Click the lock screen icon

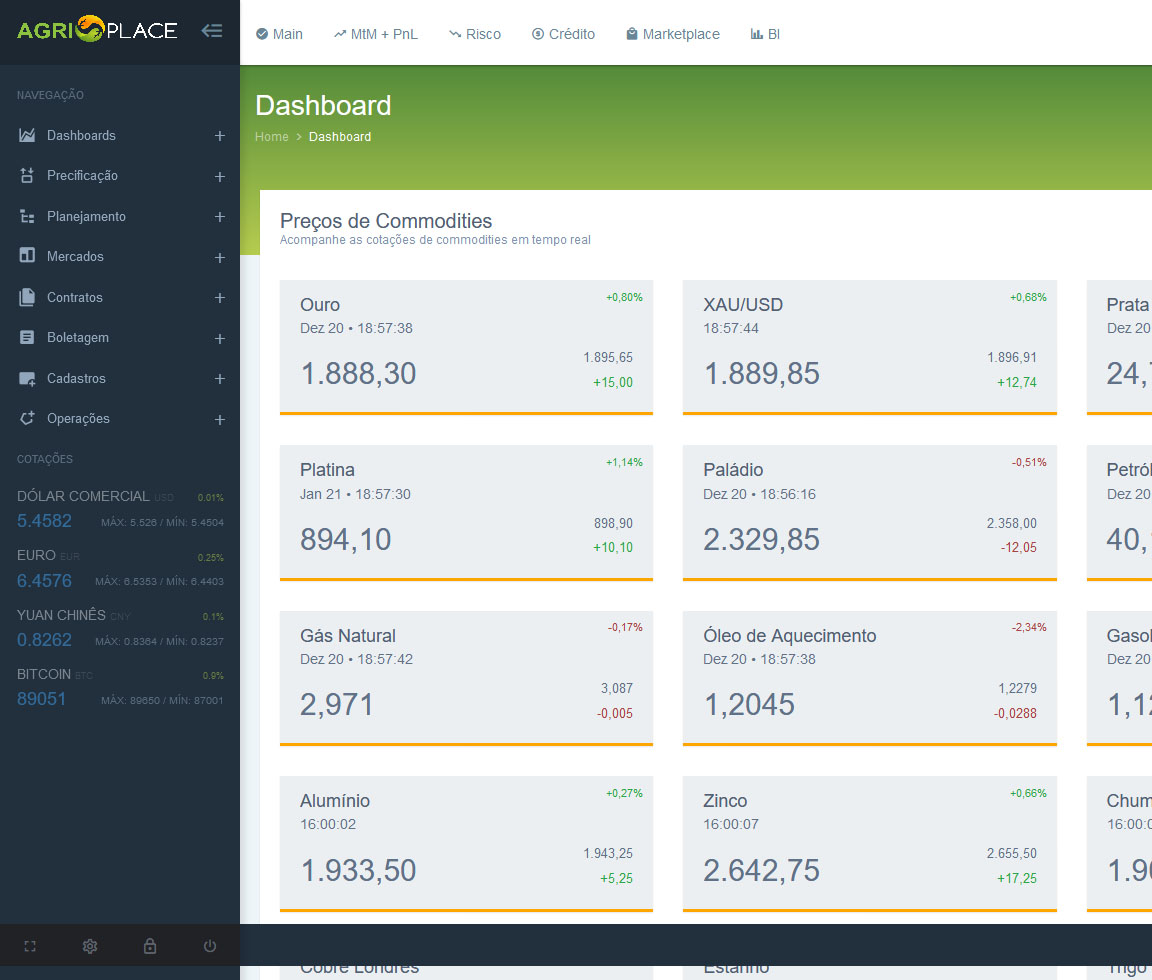pyautogui.click(x=150, y=946)
